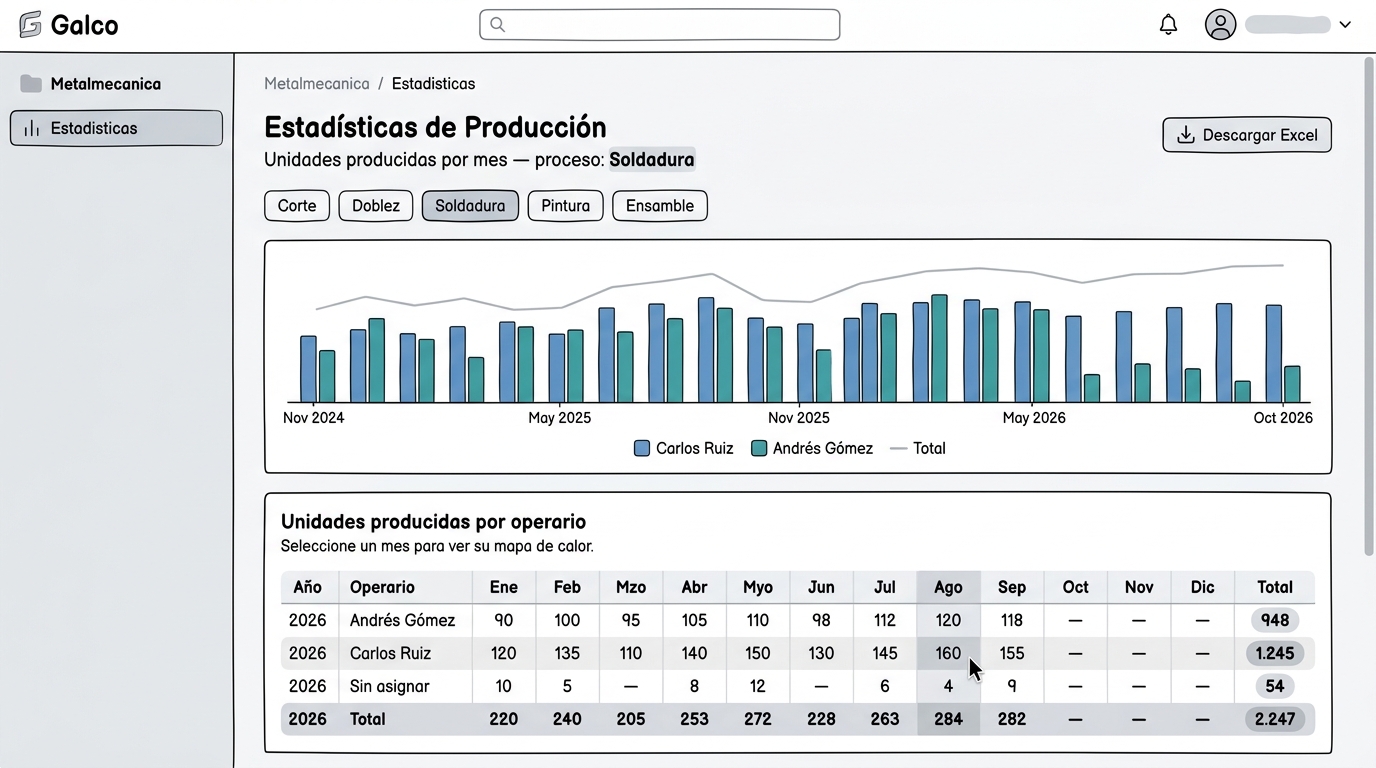Click the Ago total cell 284

click(948, 719)
